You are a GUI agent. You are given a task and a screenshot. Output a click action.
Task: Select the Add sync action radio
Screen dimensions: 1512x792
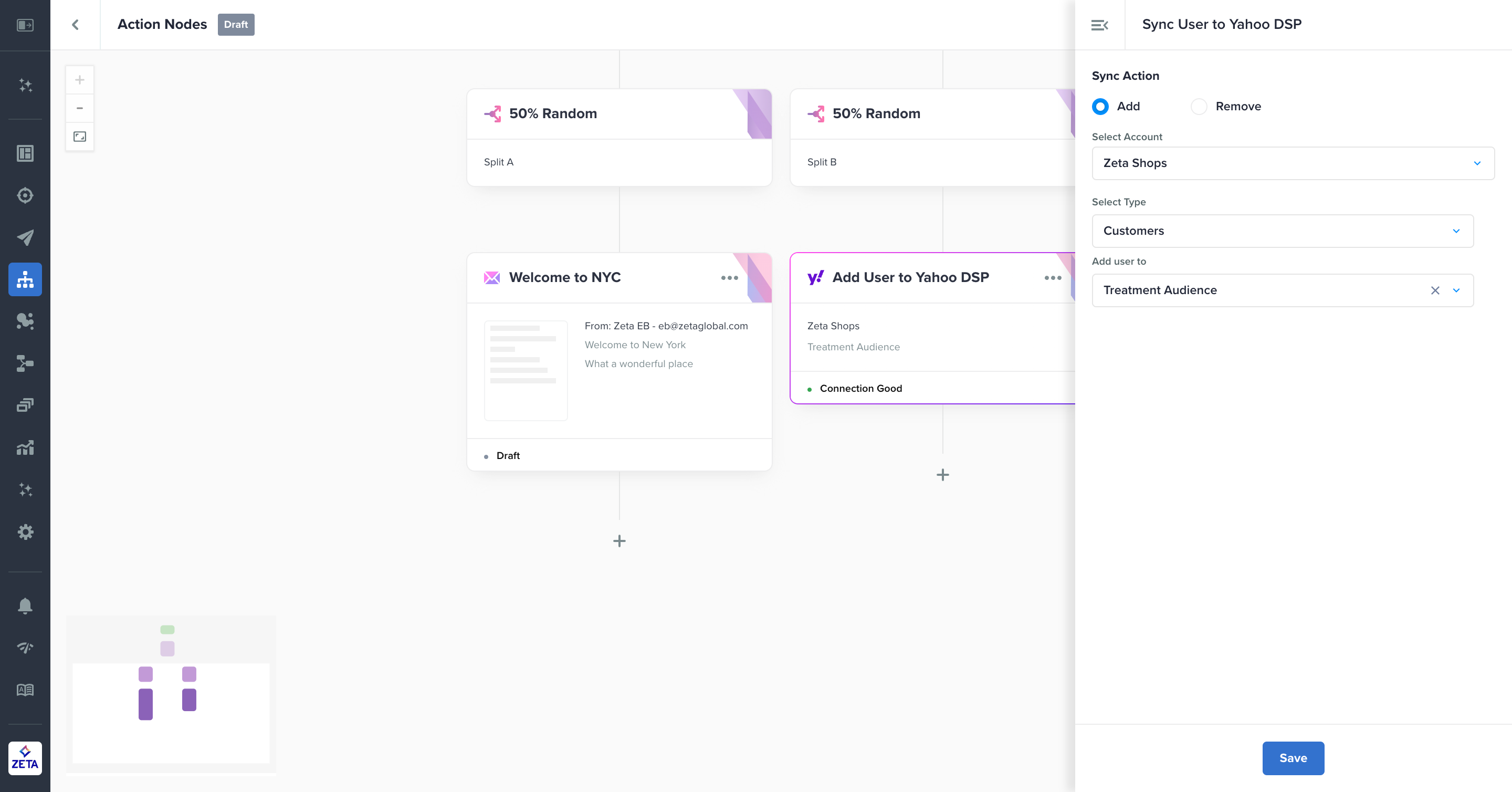click(1100, 106)
